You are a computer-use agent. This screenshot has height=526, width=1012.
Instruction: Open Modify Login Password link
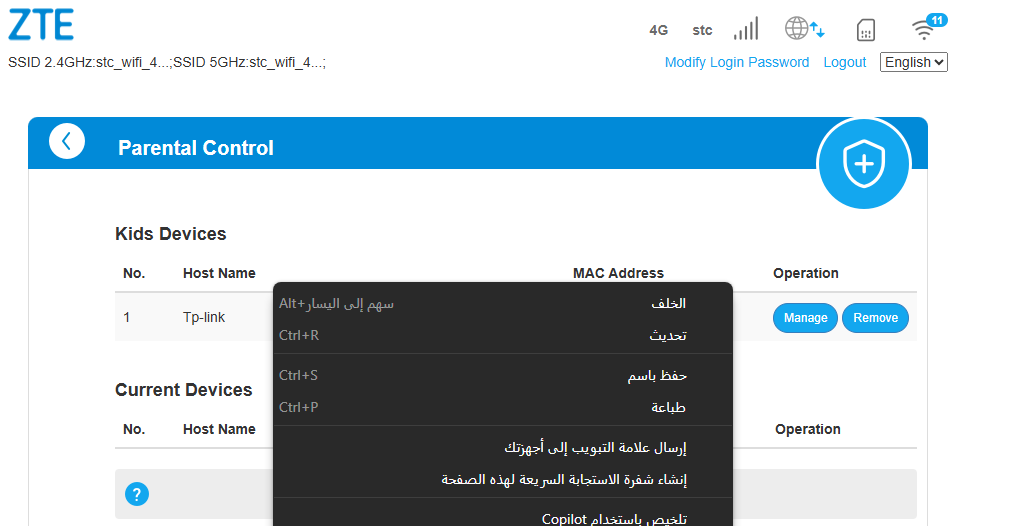737,62
